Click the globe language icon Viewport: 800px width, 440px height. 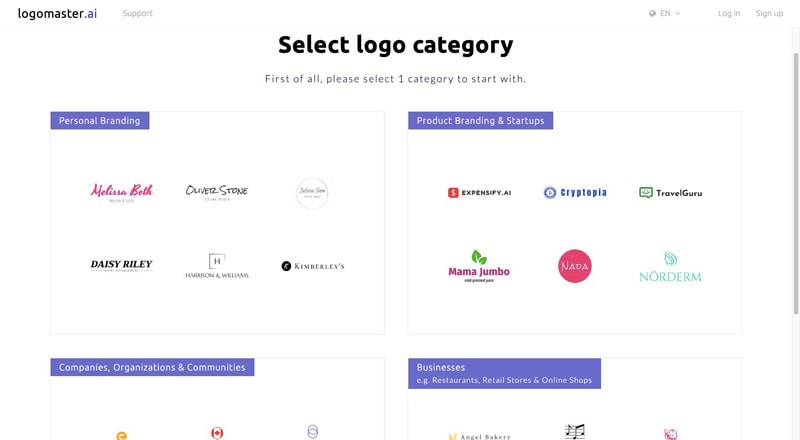652,13
